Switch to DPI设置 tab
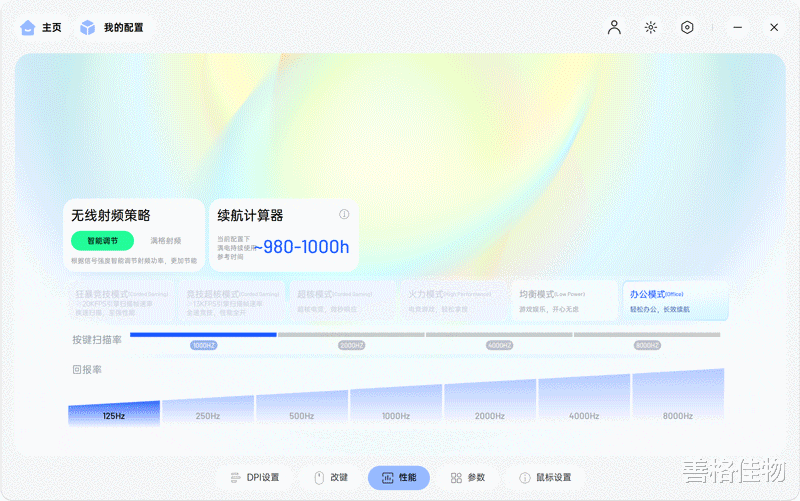Screen dimensions: 800x501 pos(255,478)
